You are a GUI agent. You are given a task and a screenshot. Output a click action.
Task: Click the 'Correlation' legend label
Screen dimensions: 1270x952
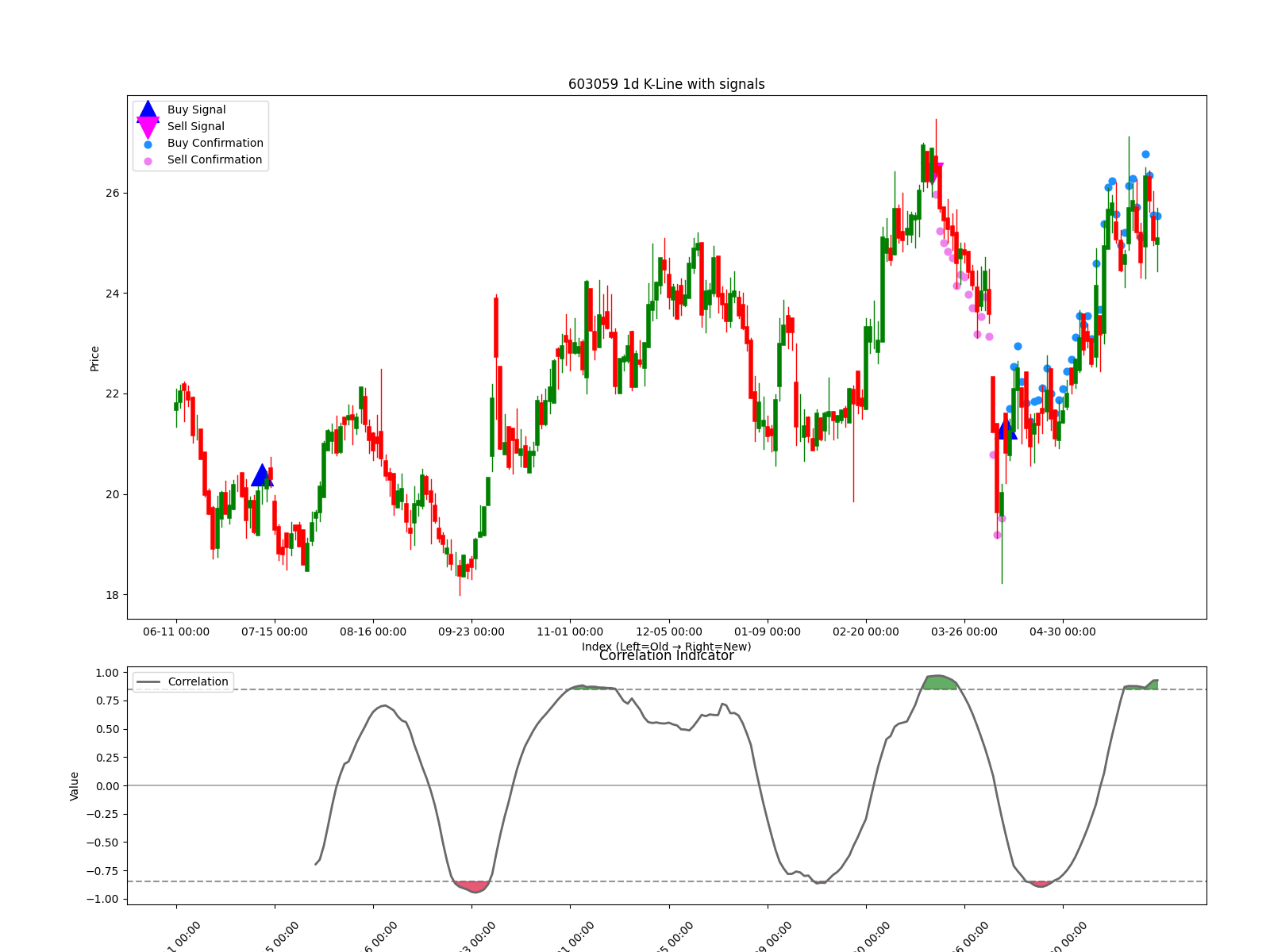[x=198, y=682]
